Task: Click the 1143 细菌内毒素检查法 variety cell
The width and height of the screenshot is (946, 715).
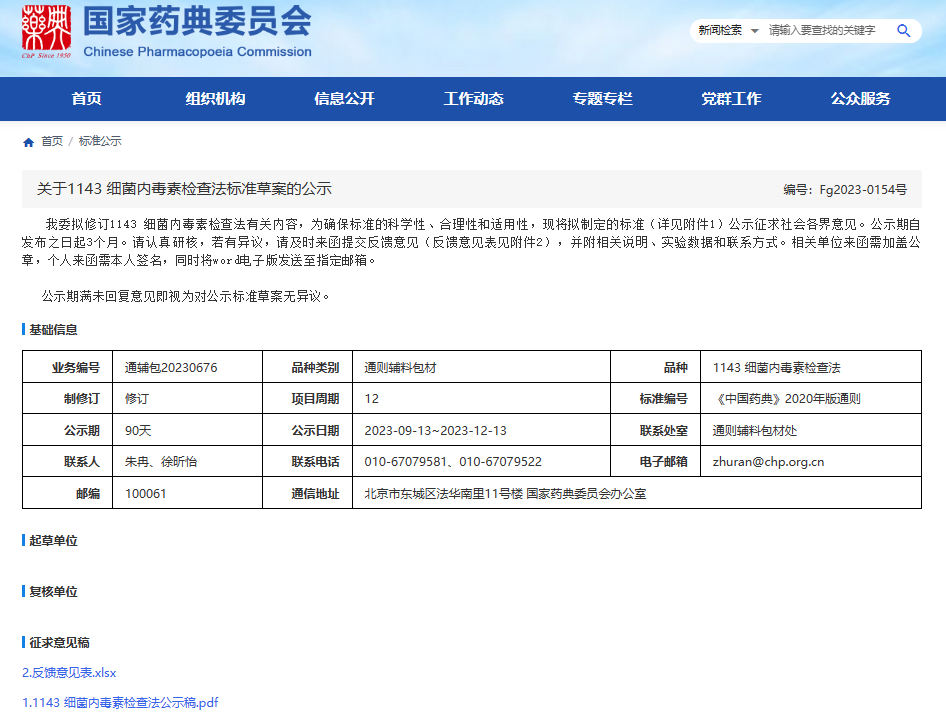Action: (x=811, y=367)
